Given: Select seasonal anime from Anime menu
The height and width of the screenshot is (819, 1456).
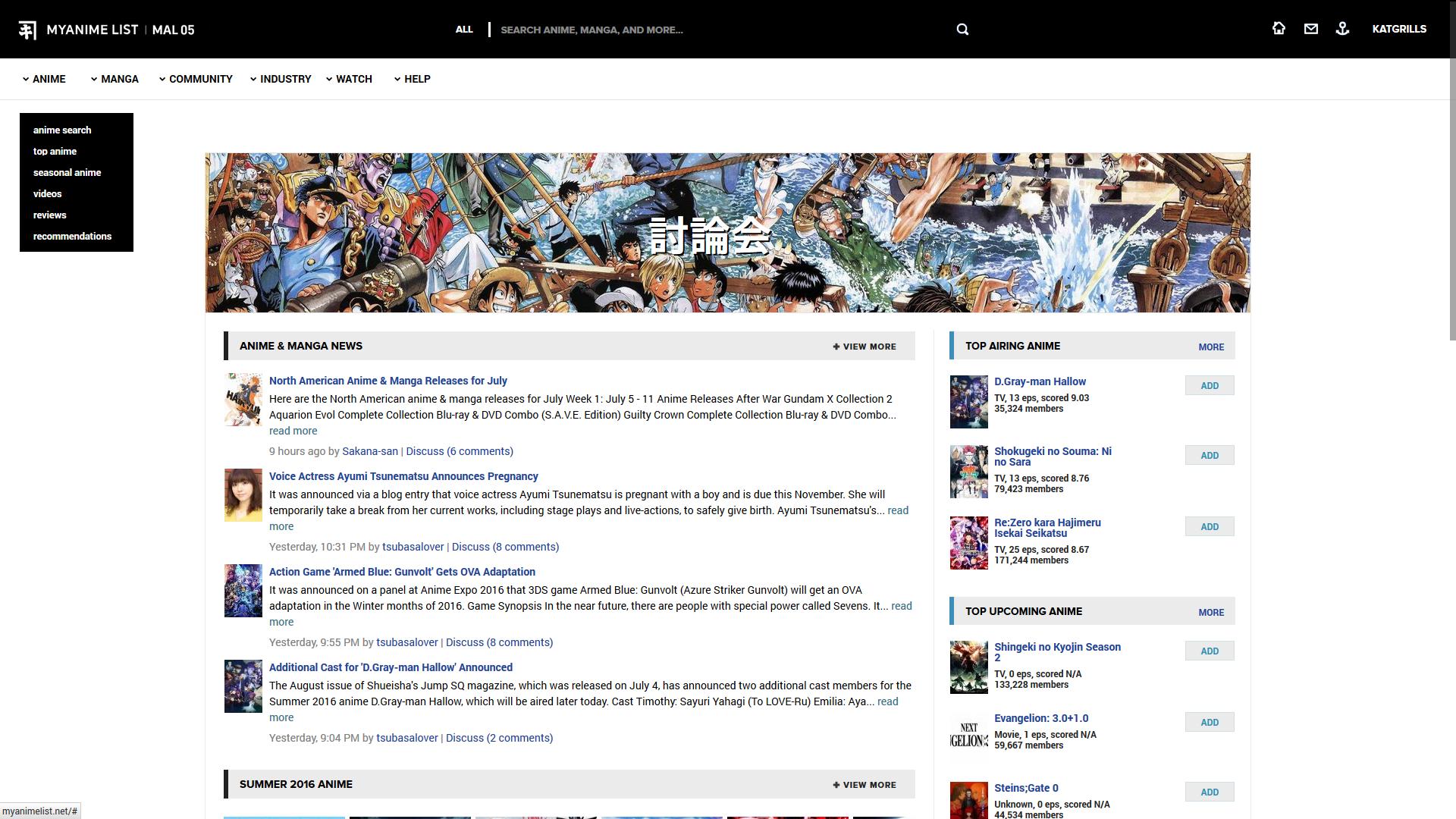Looking at the screenshot, I should (x=67, y=173).
